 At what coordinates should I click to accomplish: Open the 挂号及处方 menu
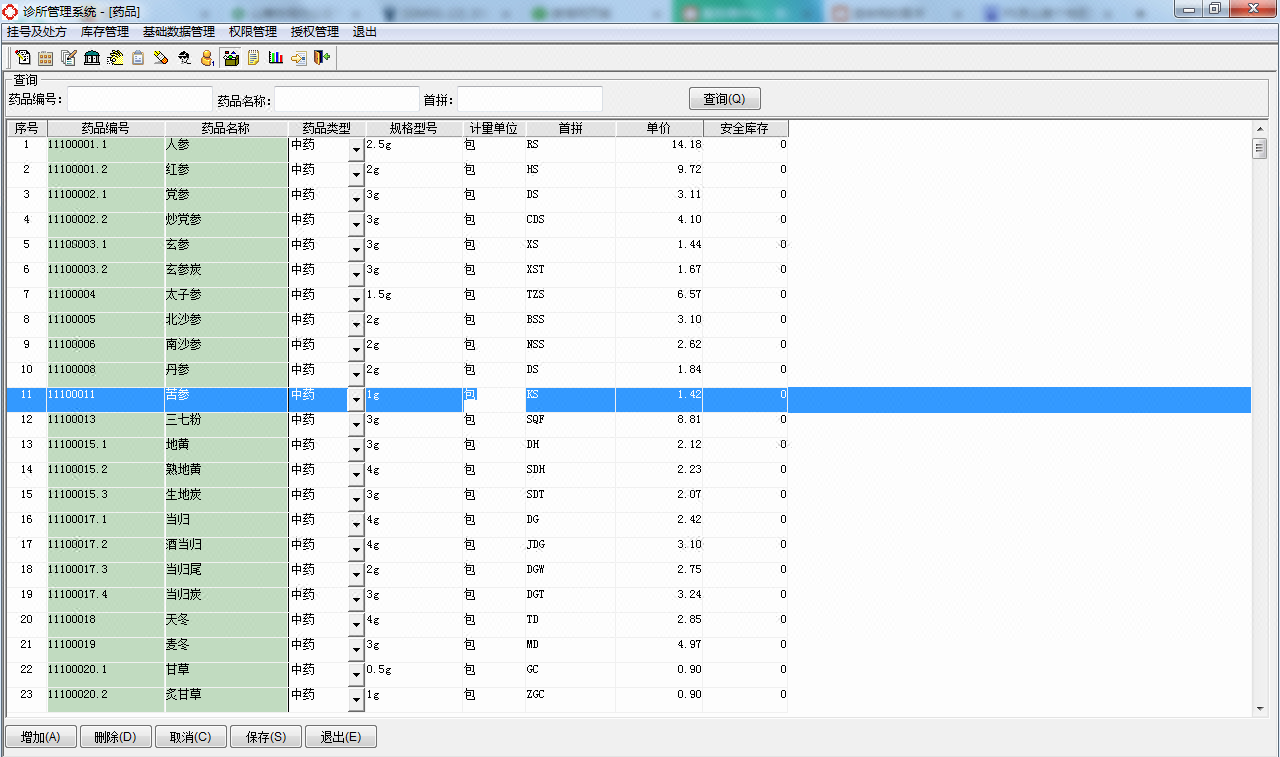[37, 32]
